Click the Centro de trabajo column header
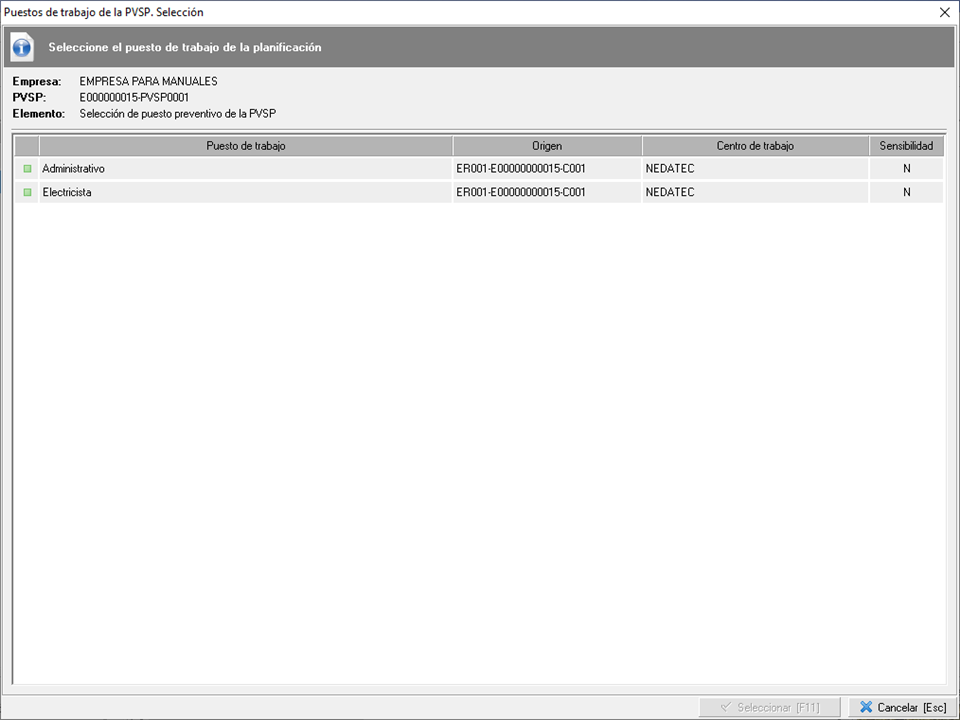Screen dimensions: 960x720 point(755,146)
